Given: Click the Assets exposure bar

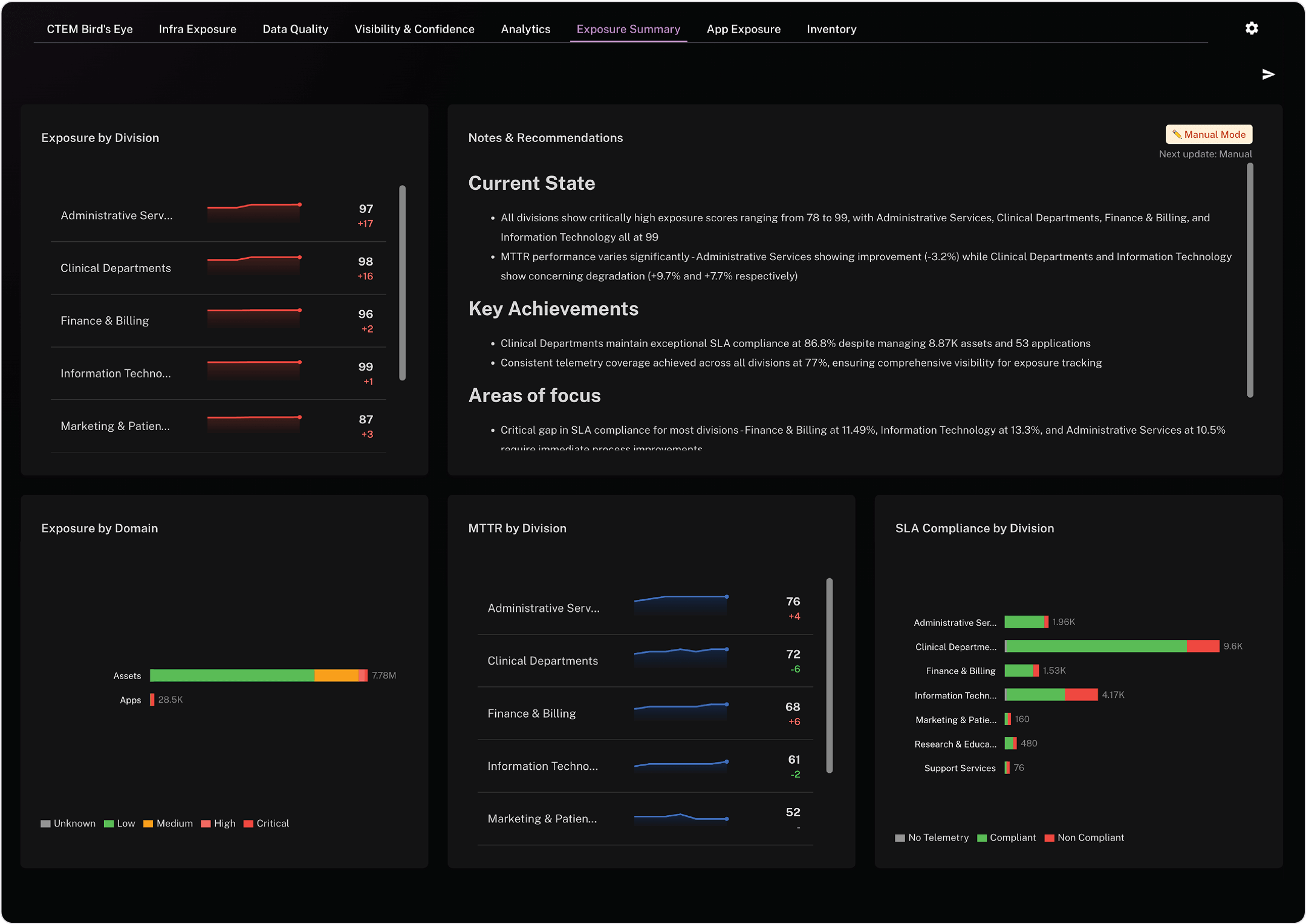Looking at the screenshot, I should click(x=258, y=675).
